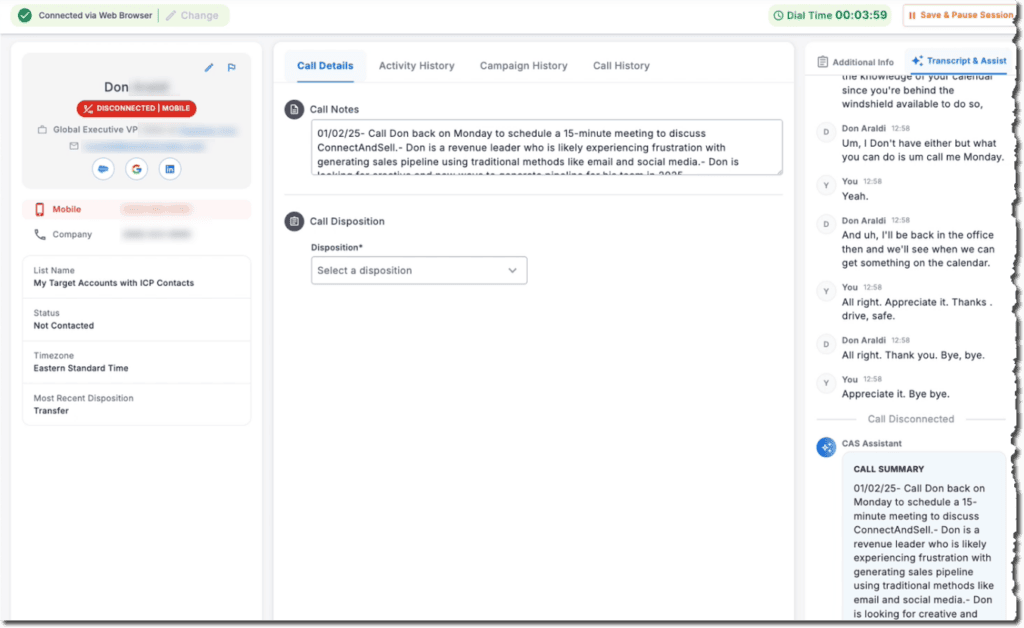Click the 'Connected via Web Browser' status text

(x=95, y=15)
